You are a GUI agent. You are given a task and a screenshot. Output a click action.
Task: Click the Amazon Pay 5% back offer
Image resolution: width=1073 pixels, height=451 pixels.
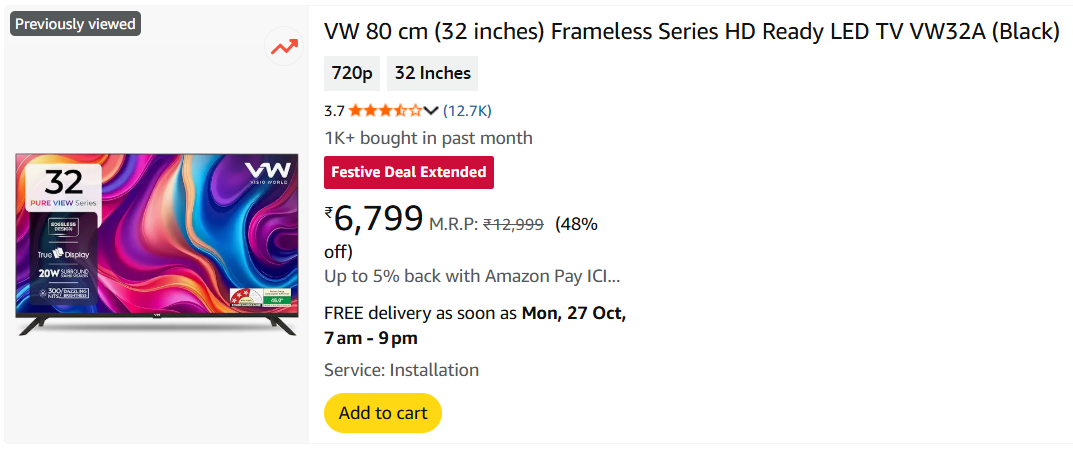pos(472,276)
